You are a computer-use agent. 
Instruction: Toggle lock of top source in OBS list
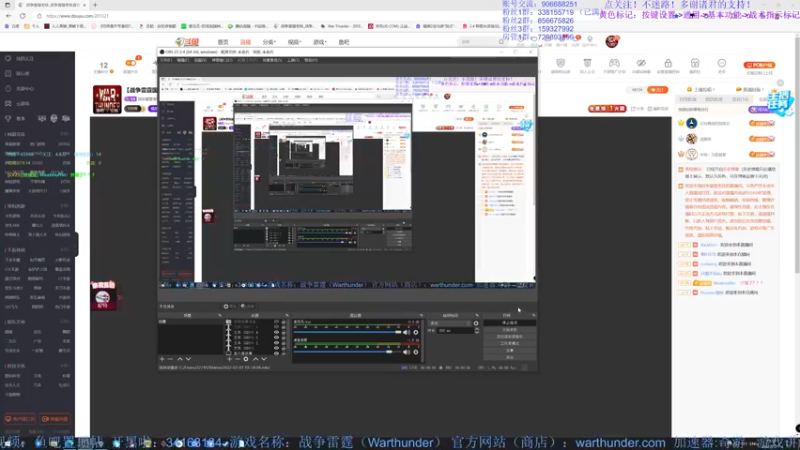coord(283,322)
